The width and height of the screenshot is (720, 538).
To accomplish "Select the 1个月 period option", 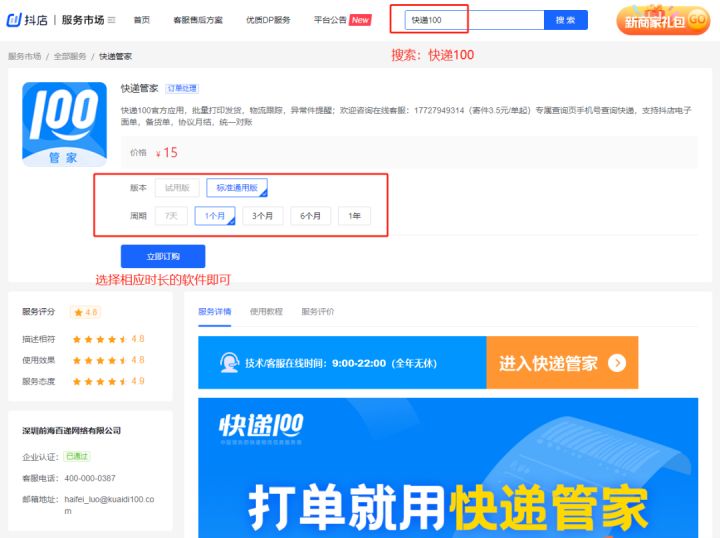I will [x=215, y=216].
